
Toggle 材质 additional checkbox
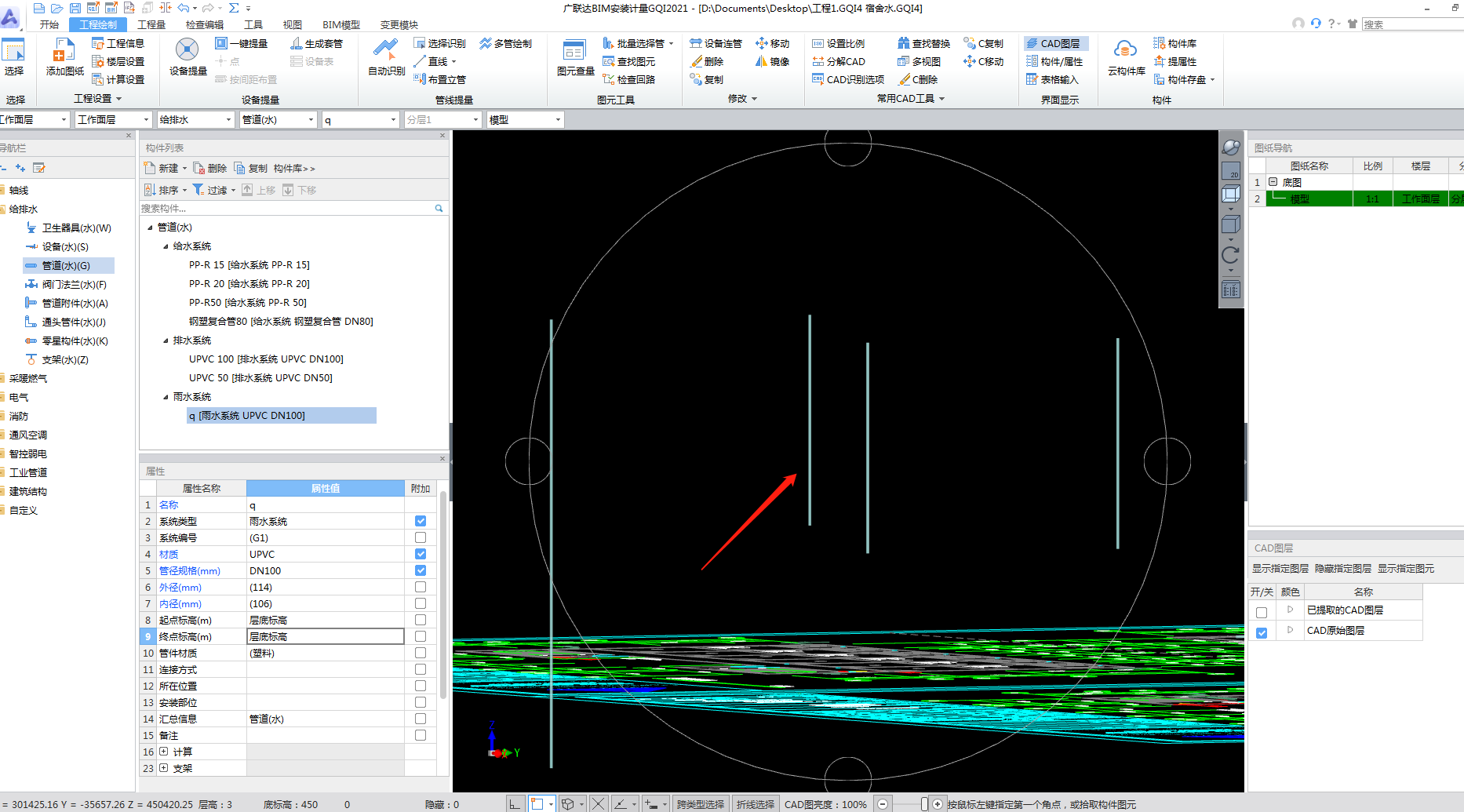point(421,554)
